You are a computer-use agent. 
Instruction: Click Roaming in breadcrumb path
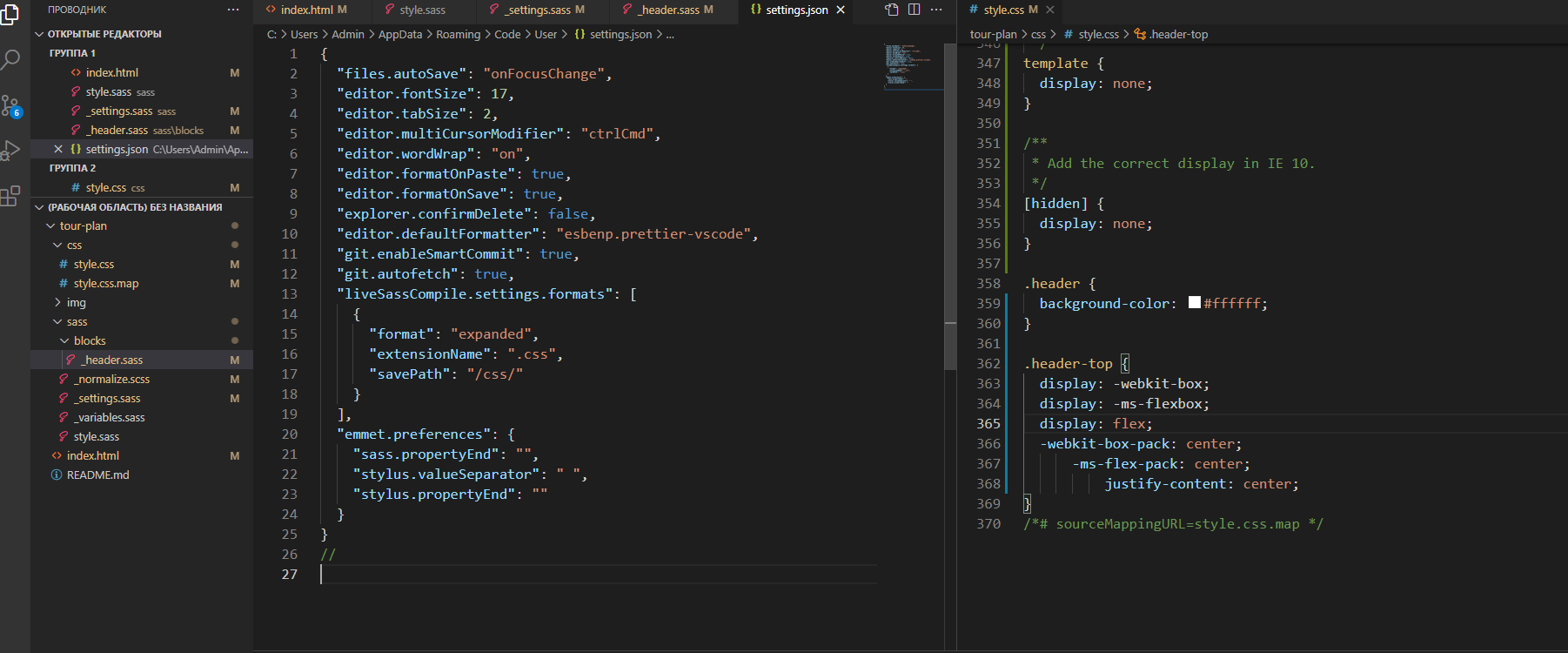click(458, 34)
